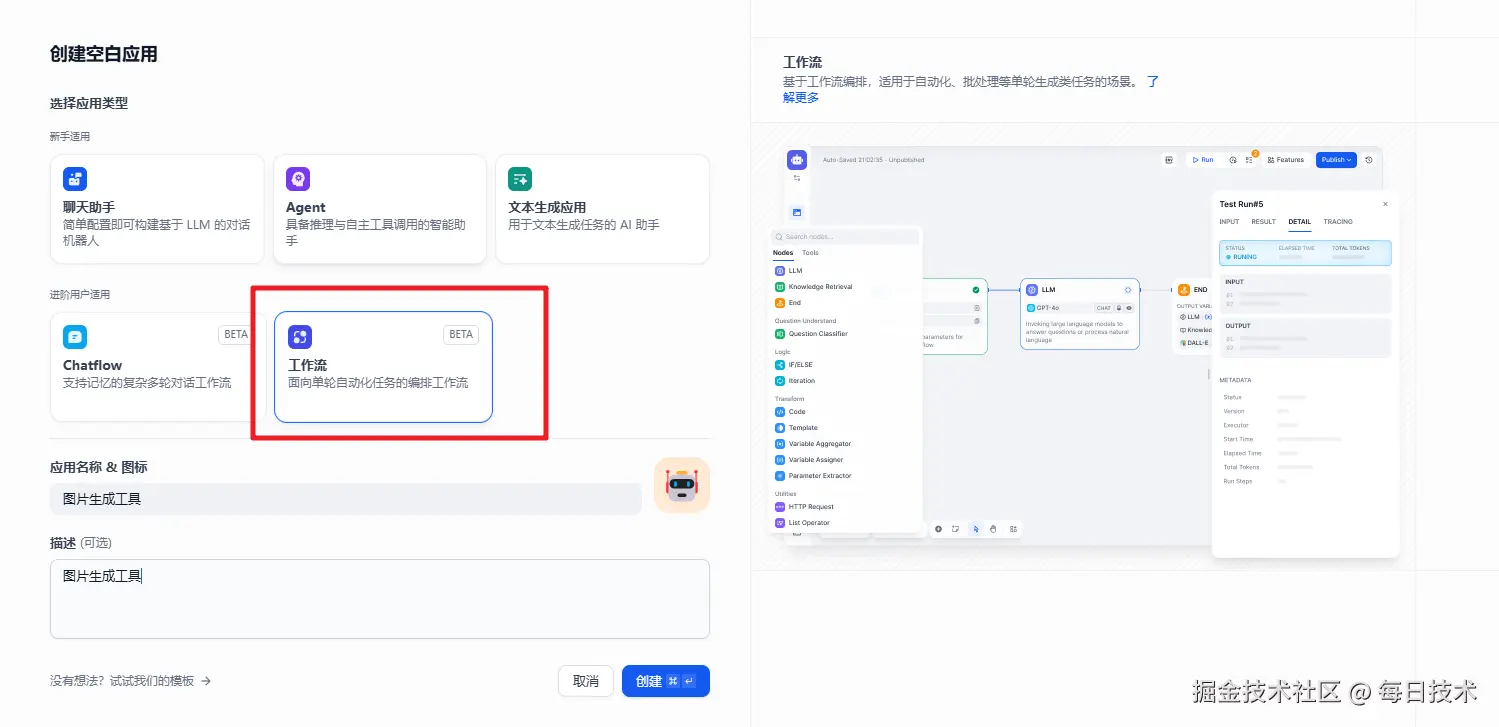This screenshot has height=727, width=1499.
Task: Click the GPT-4o model row in LLM node
Action: click(x=1080, y=308)
